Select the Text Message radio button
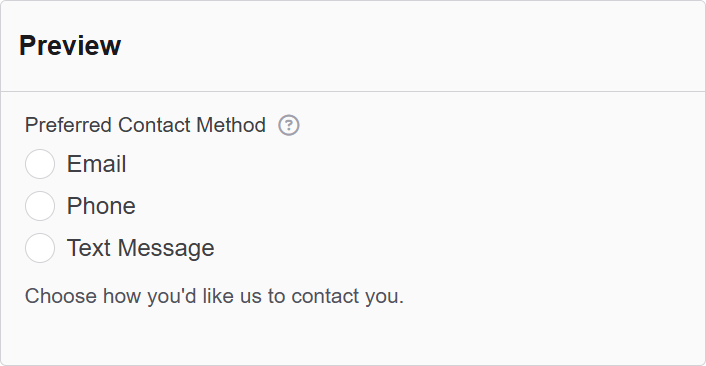 pyautogui.click(x=40, y=248)
